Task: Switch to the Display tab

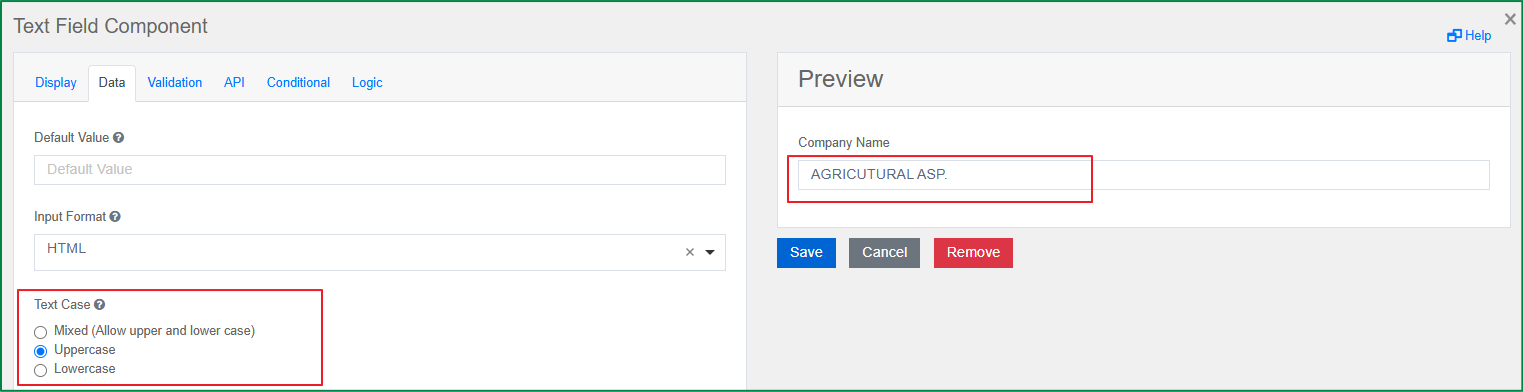Action: click(56, 83)
